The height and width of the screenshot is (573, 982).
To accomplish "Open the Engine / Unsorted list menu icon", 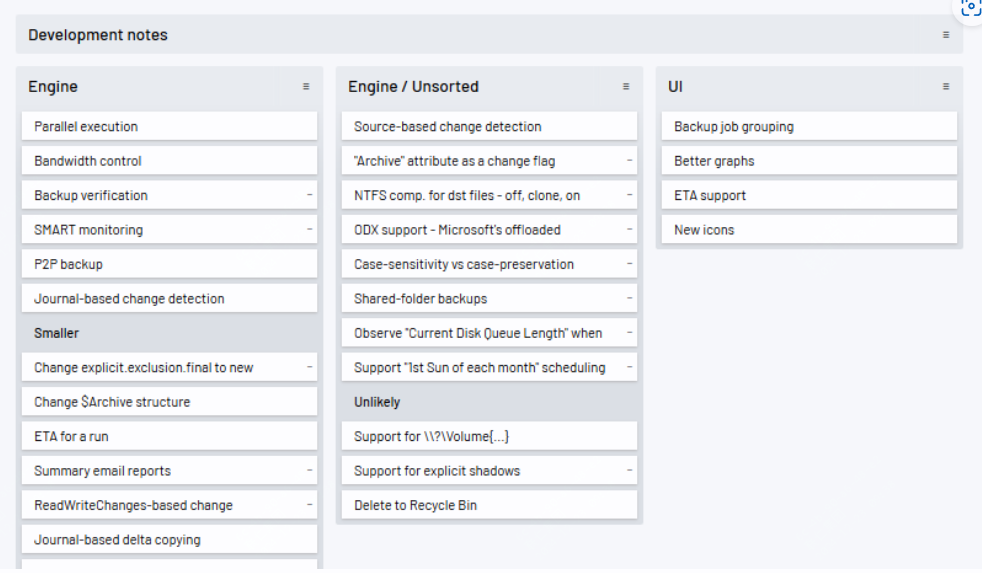I will tap(626, 87).
